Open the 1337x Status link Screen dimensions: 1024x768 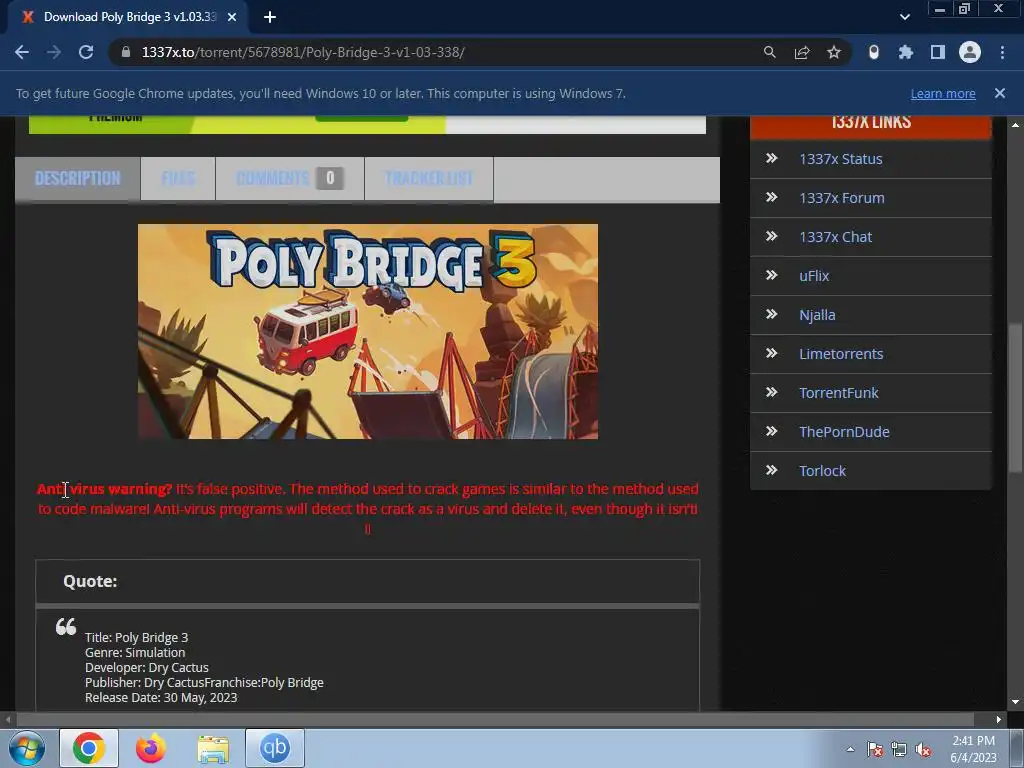(x=840, y=159)
